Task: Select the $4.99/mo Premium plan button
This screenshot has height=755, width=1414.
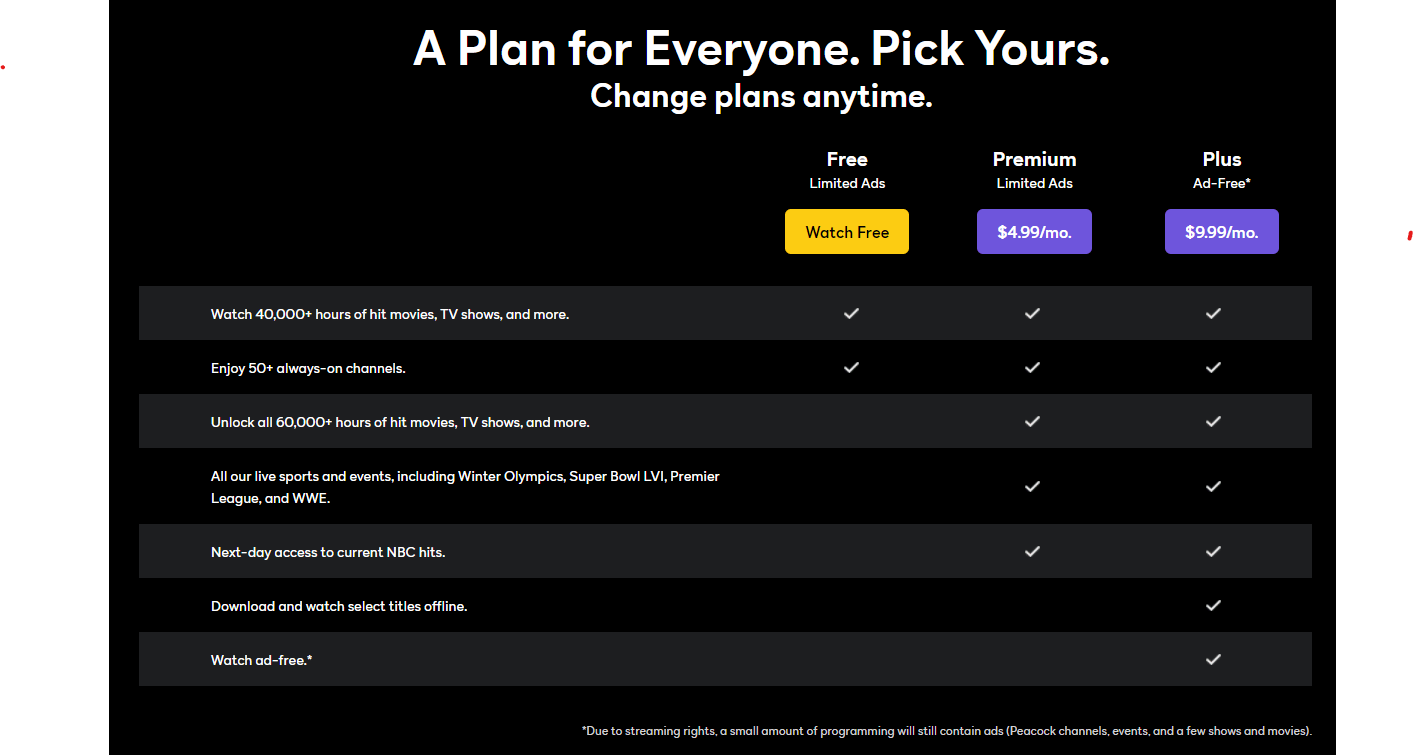Action: coord(1034,231)
